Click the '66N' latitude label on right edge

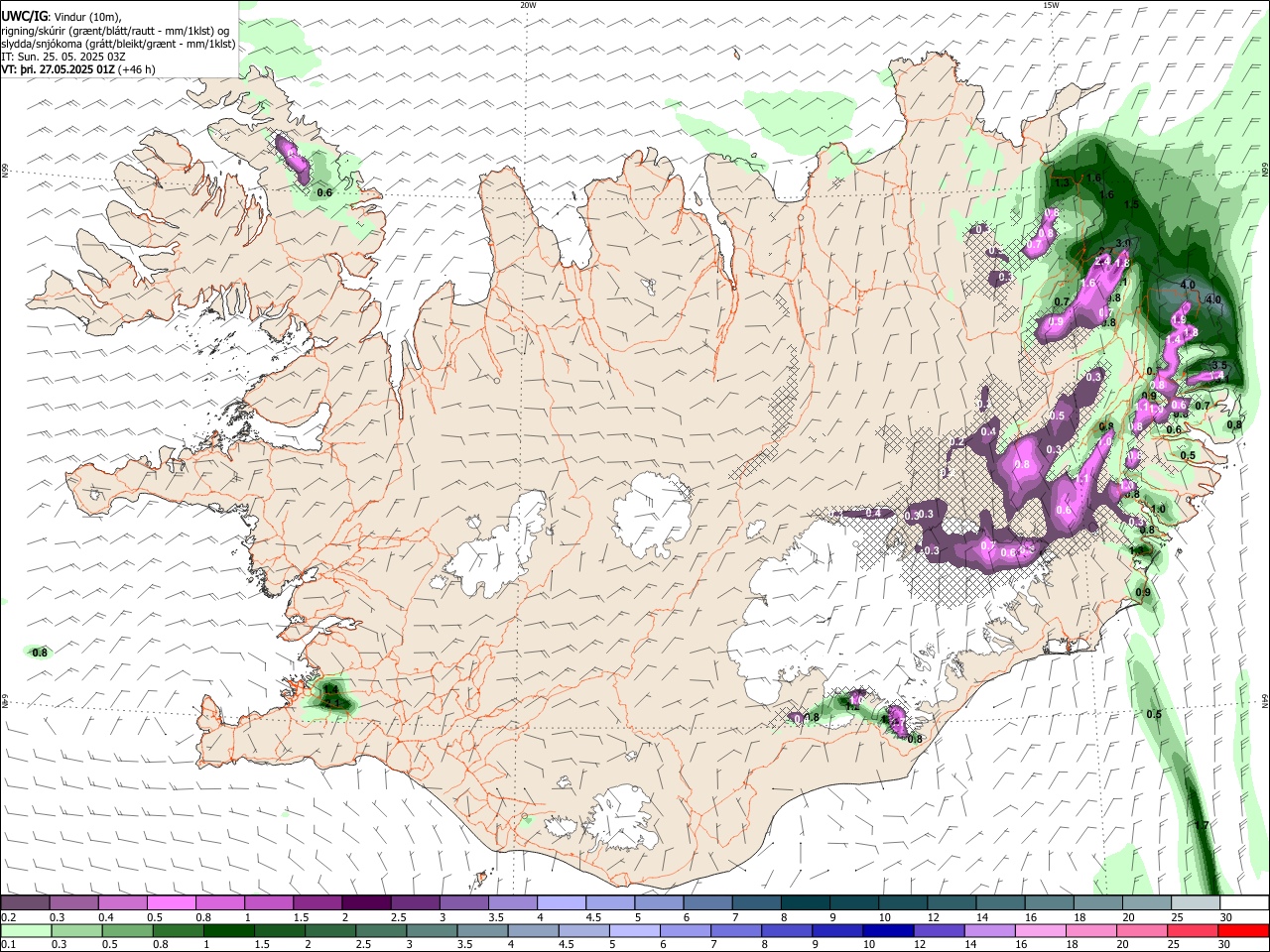pos(1265,171)
